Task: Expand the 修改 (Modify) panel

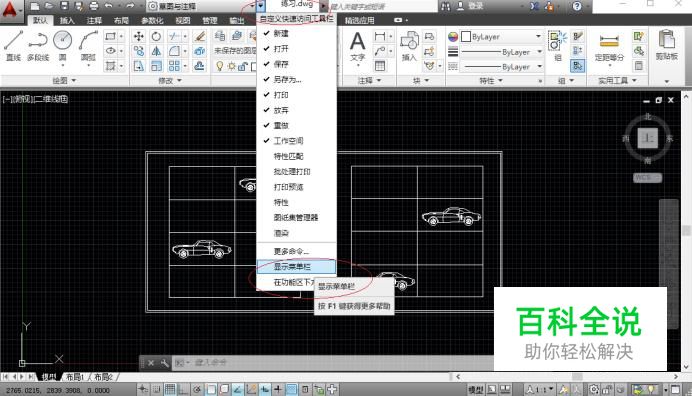Action: (170, 80)
